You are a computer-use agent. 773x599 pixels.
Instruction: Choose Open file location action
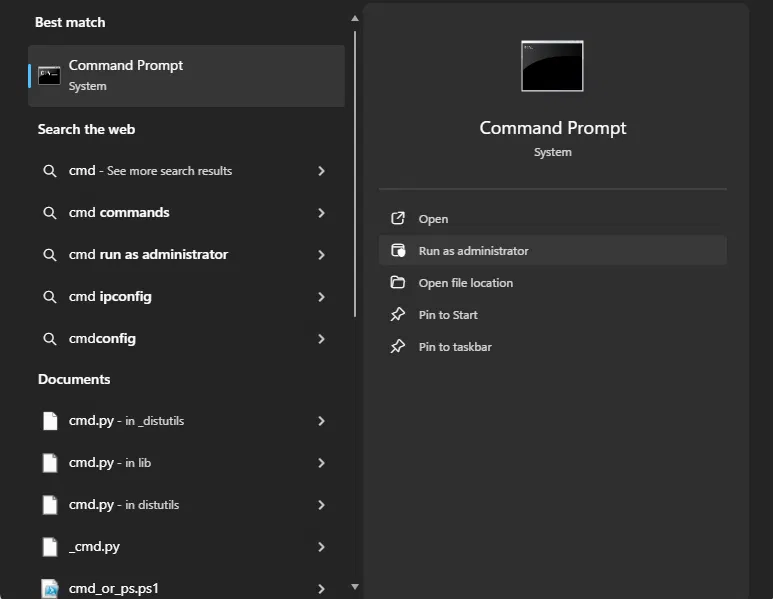[x=465, y=283]
